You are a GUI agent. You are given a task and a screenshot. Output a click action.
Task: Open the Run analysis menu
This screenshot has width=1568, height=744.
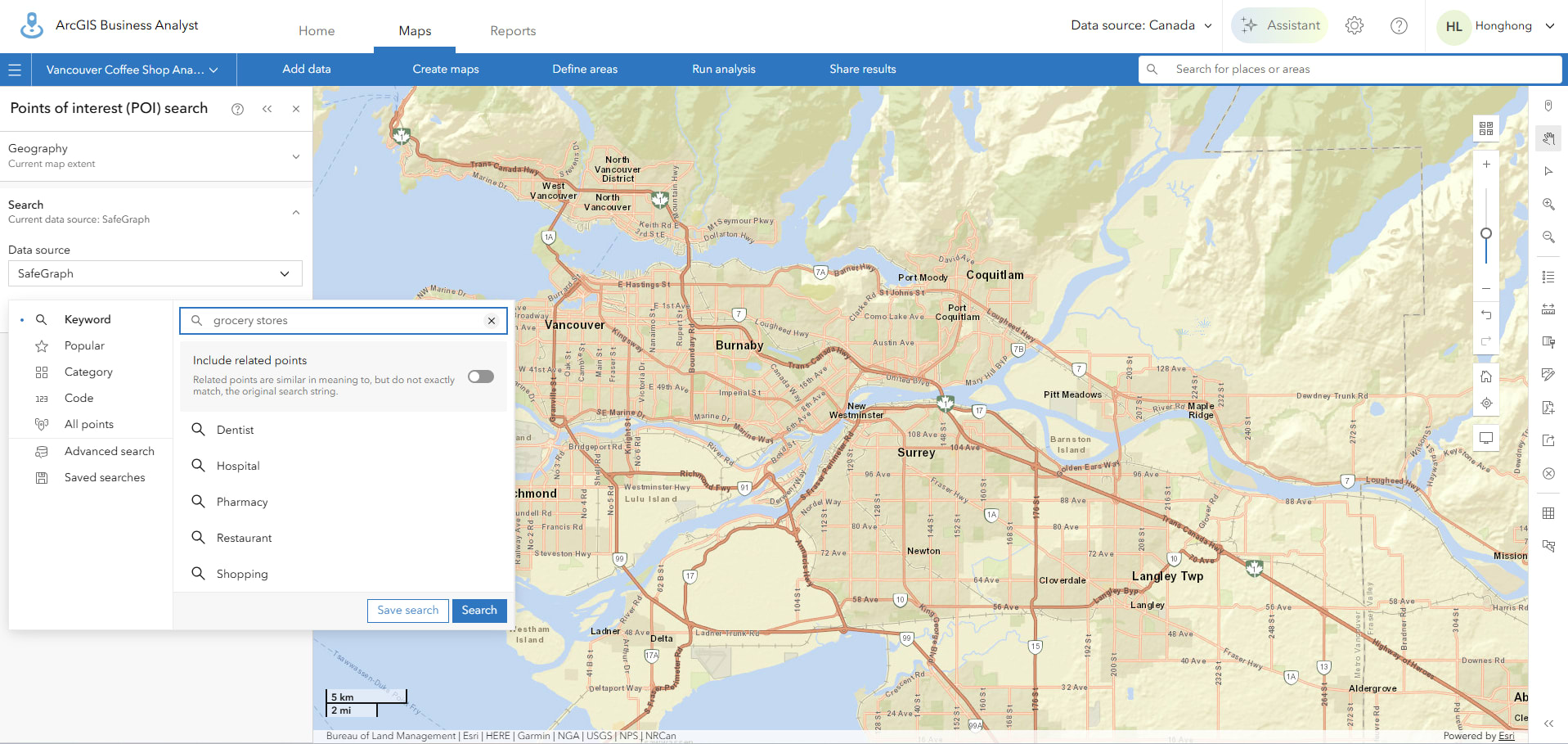(724, 69)
